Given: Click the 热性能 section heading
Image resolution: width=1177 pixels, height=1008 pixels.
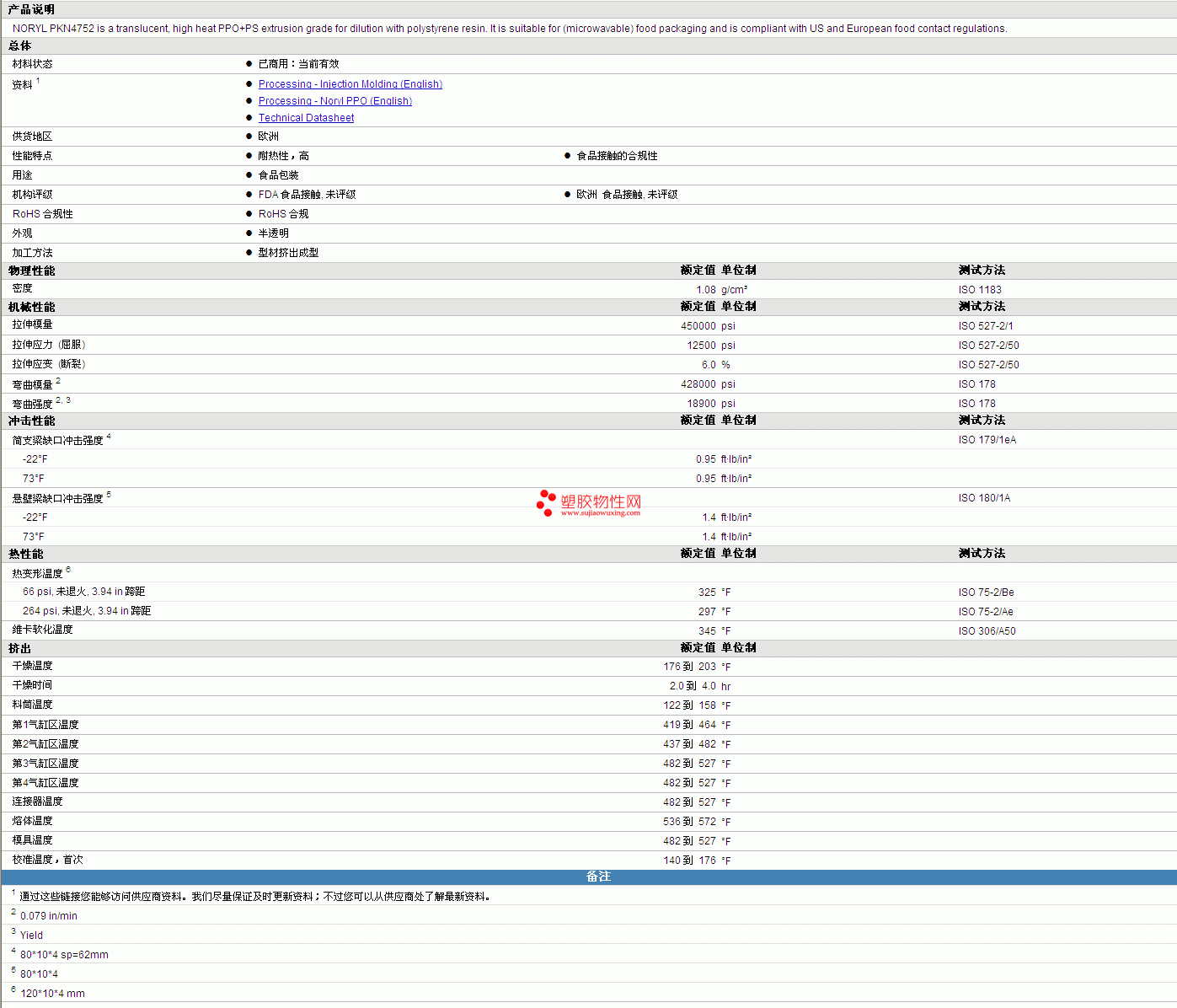Looking at the screenshot, I should [x=25, y=554].
